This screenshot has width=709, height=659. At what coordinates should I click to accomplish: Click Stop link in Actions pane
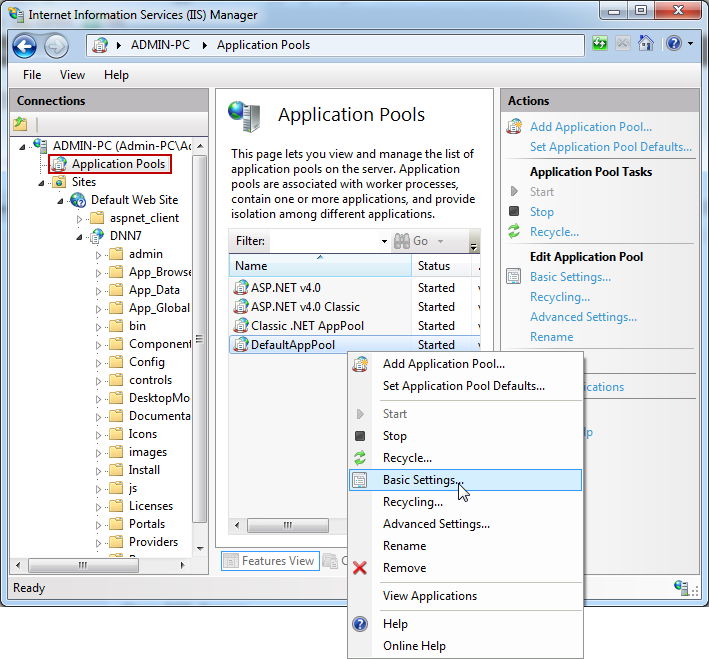click(x=542, y=212)
